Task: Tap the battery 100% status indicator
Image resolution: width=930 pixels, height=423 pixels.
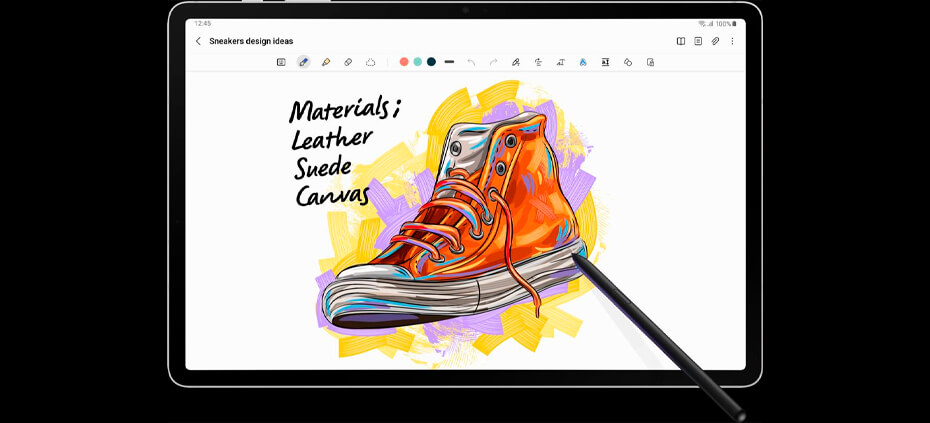Action: point(726,24)
